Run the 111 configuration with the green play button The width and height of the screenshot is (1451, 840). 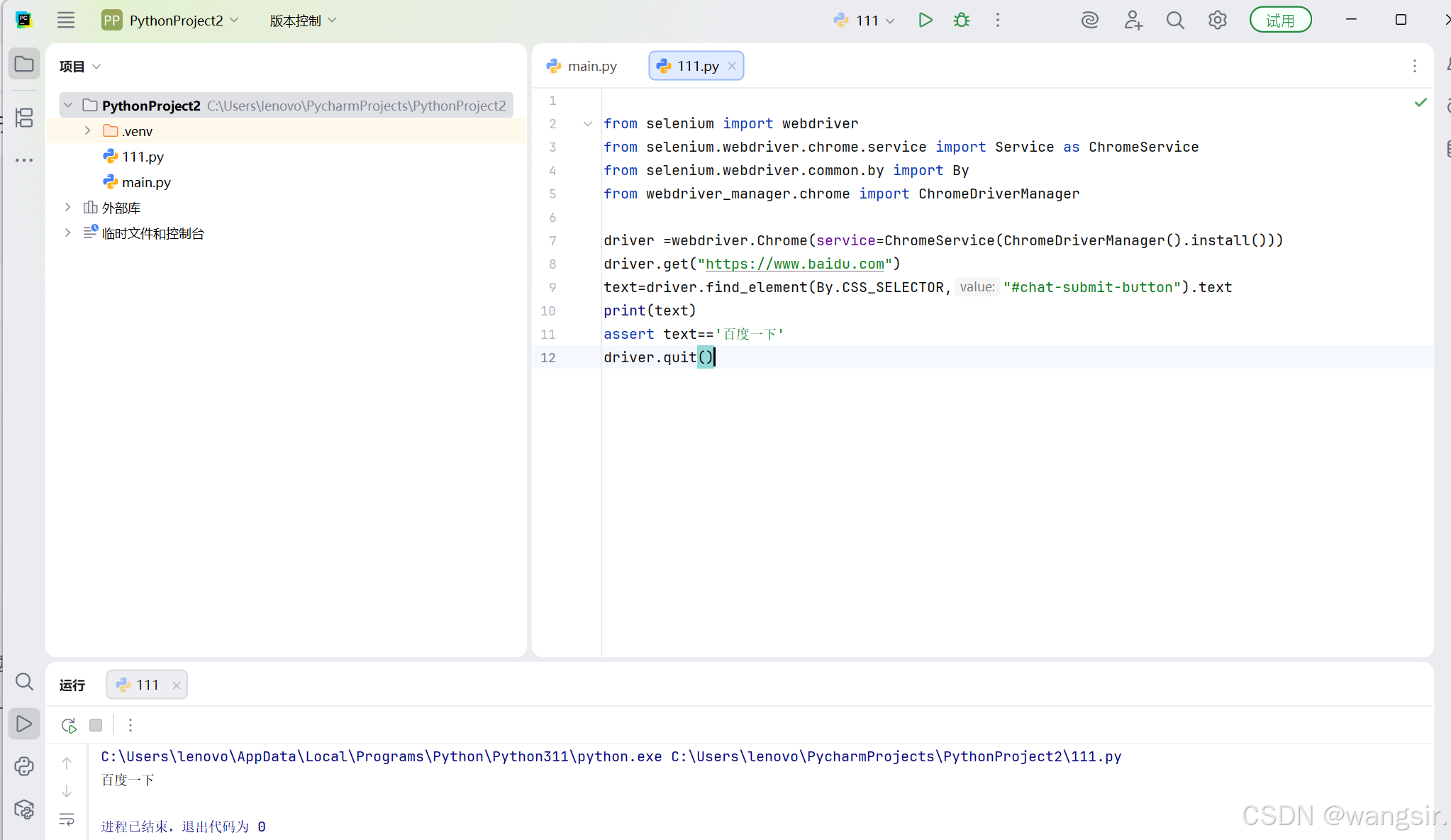(x=925, y=20)
